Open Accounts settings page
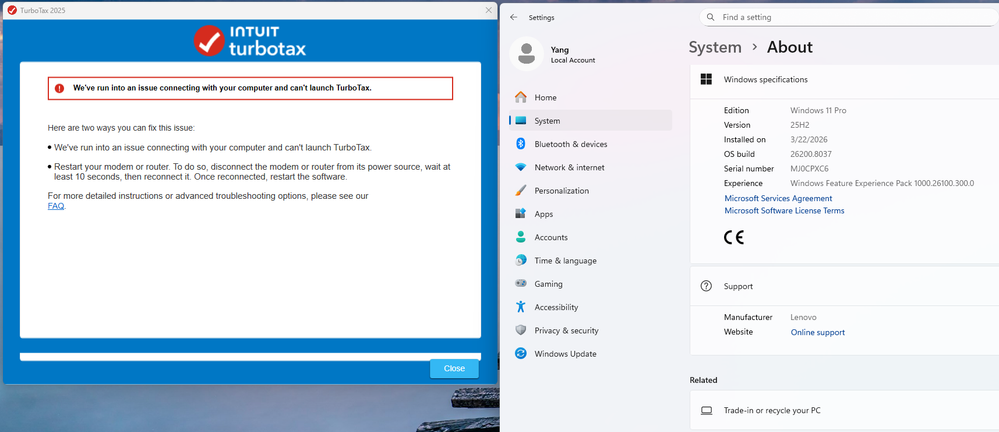Viewport: 999px width, 432px height. [590, 237]
